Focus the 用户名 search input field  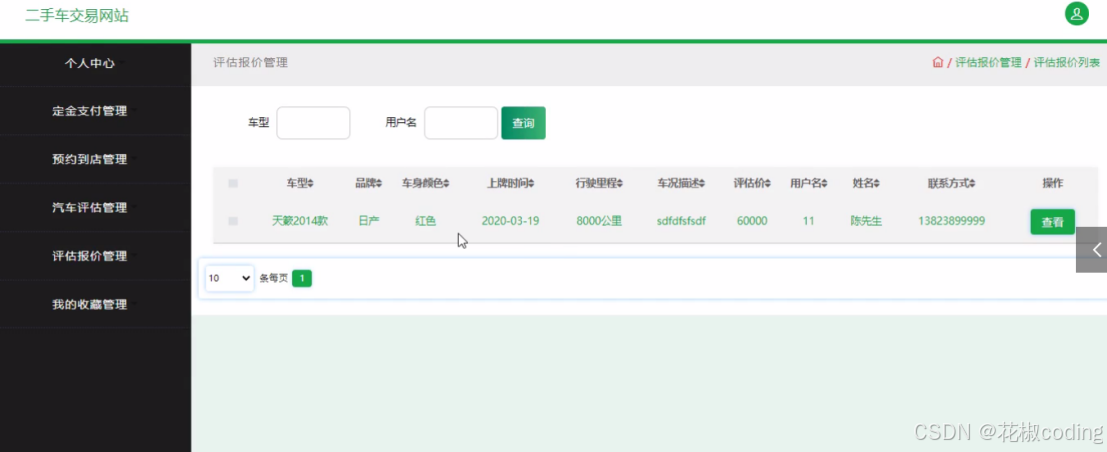tap(461, 123)
